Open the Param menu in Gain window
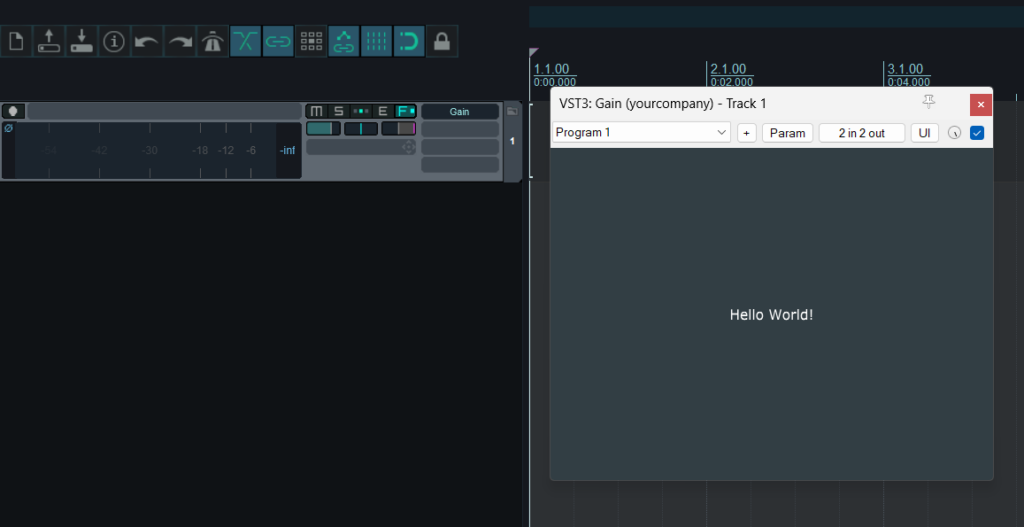The width and height of the screenshot is (1024, 527). point(788,133)
